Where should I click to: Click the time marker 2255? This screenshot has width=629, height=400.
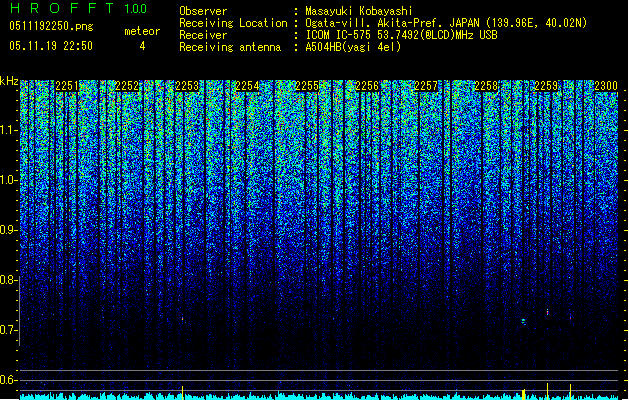click(307, 86)
